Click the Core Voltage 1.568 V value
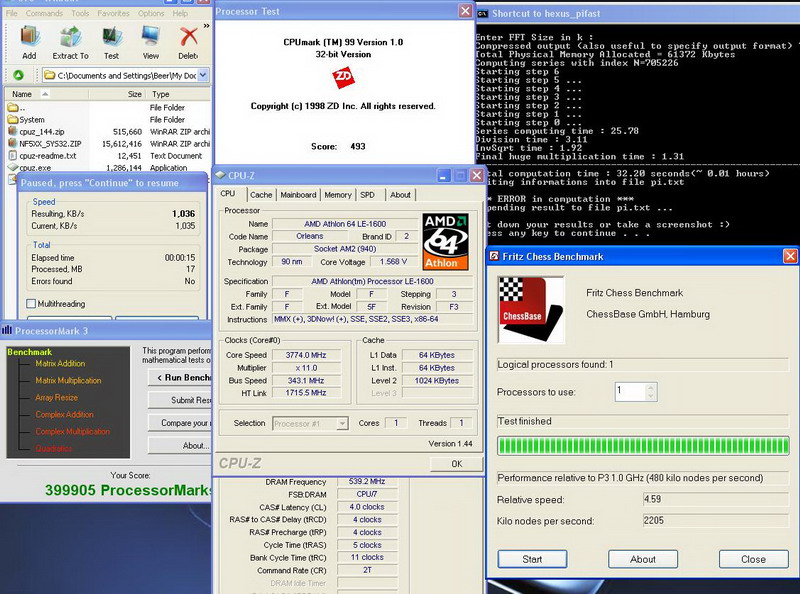 tap(393, 262)
